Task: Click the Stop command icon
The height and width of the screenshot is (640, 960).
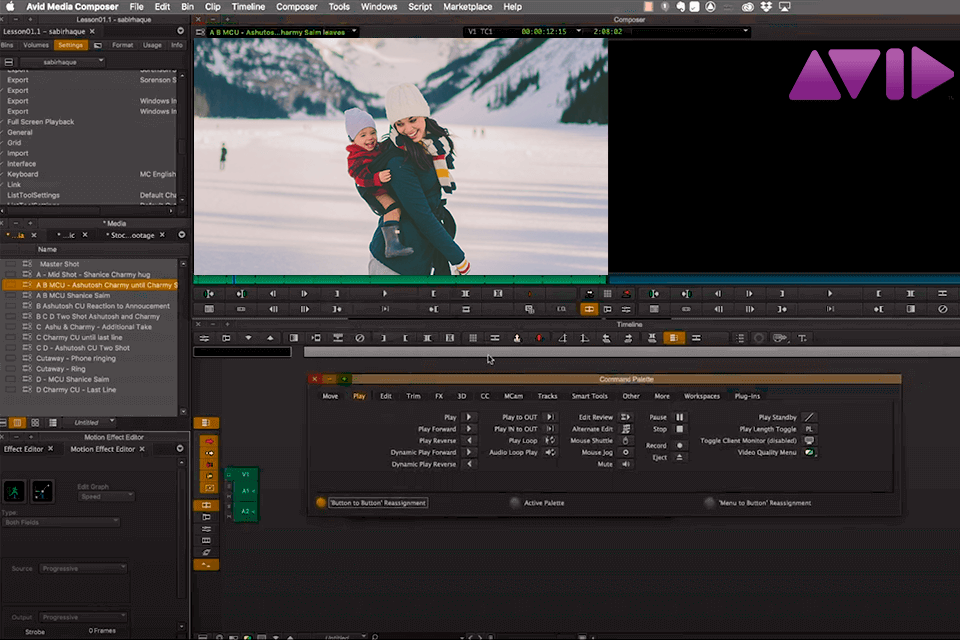Action: pyautogui.click(x=679, y=429)
